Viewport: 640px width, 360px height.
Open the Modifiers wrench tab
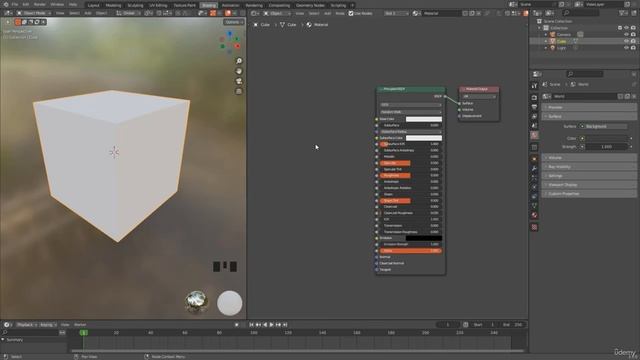click(534, 168)
